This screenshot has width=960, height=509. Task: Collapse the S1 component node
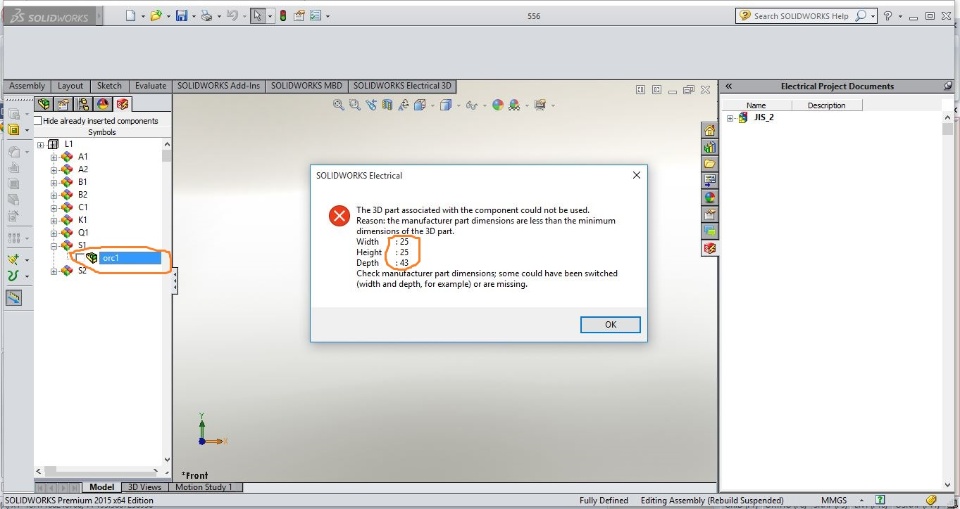[x=54, y=246]
